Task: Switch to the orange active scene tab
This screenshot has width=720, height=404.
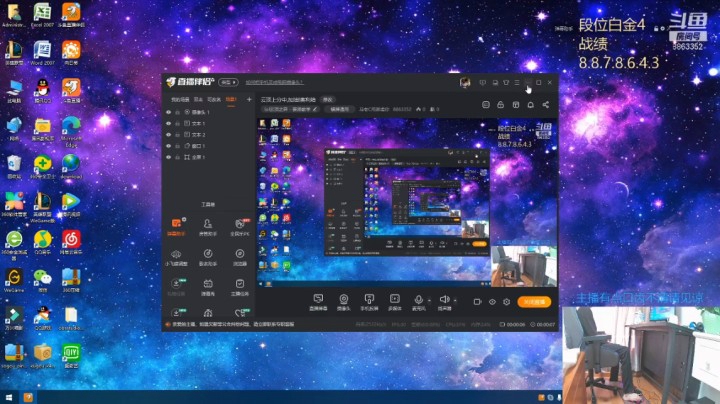Action: click(x=231, y=99)
